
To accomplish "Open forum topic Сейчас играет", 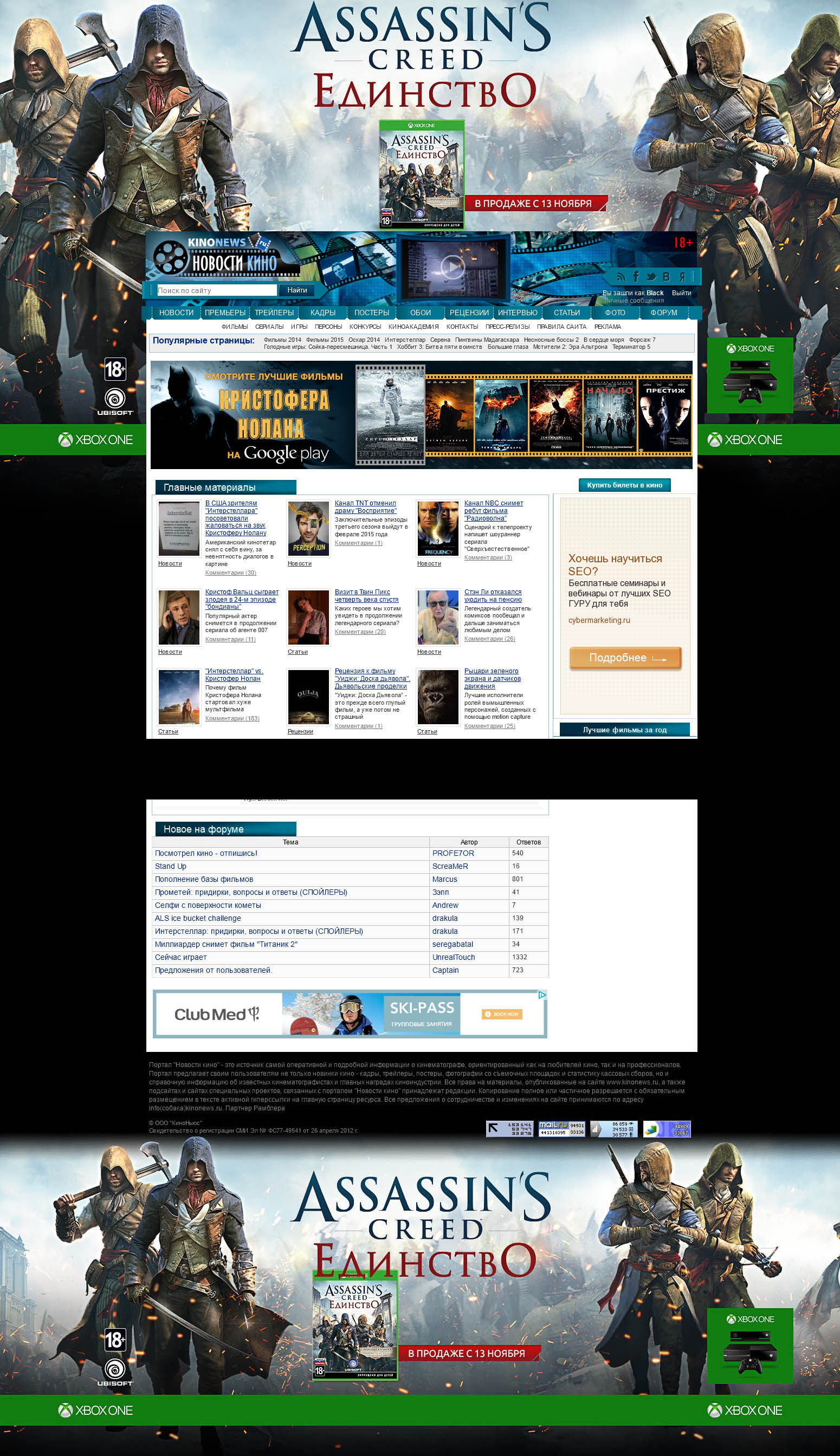I will click(x=180, y=957).
